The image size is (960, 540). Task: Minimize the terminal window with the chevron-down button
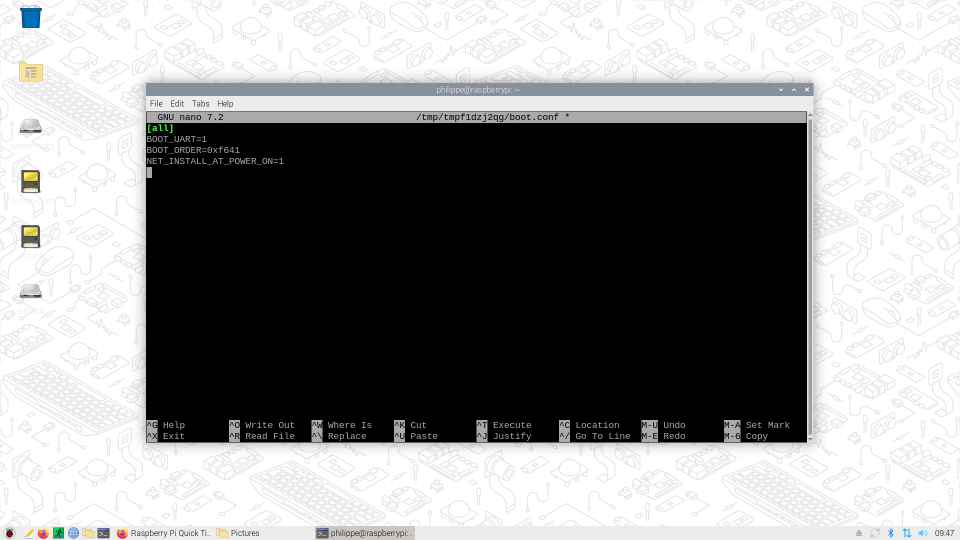click(x=781, y=90)
